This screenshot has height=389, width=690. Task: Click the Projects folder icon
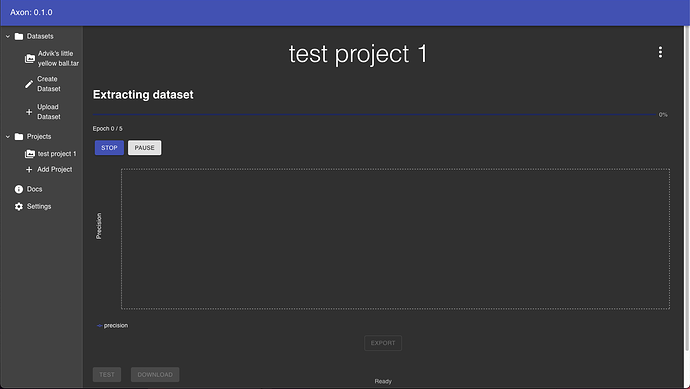(x=18, y=137)
